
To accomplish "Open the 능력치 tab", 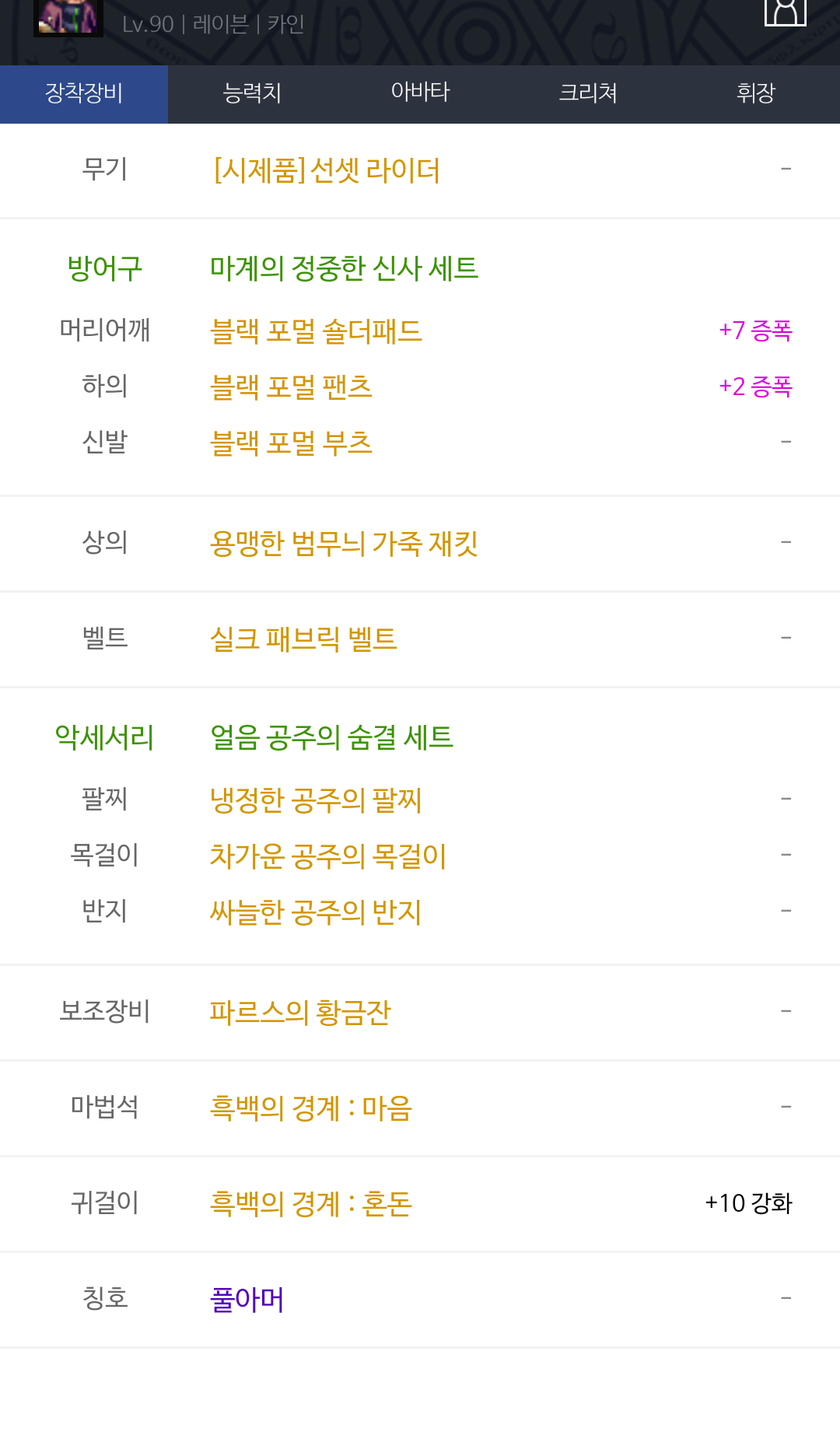I will point(252,93).
